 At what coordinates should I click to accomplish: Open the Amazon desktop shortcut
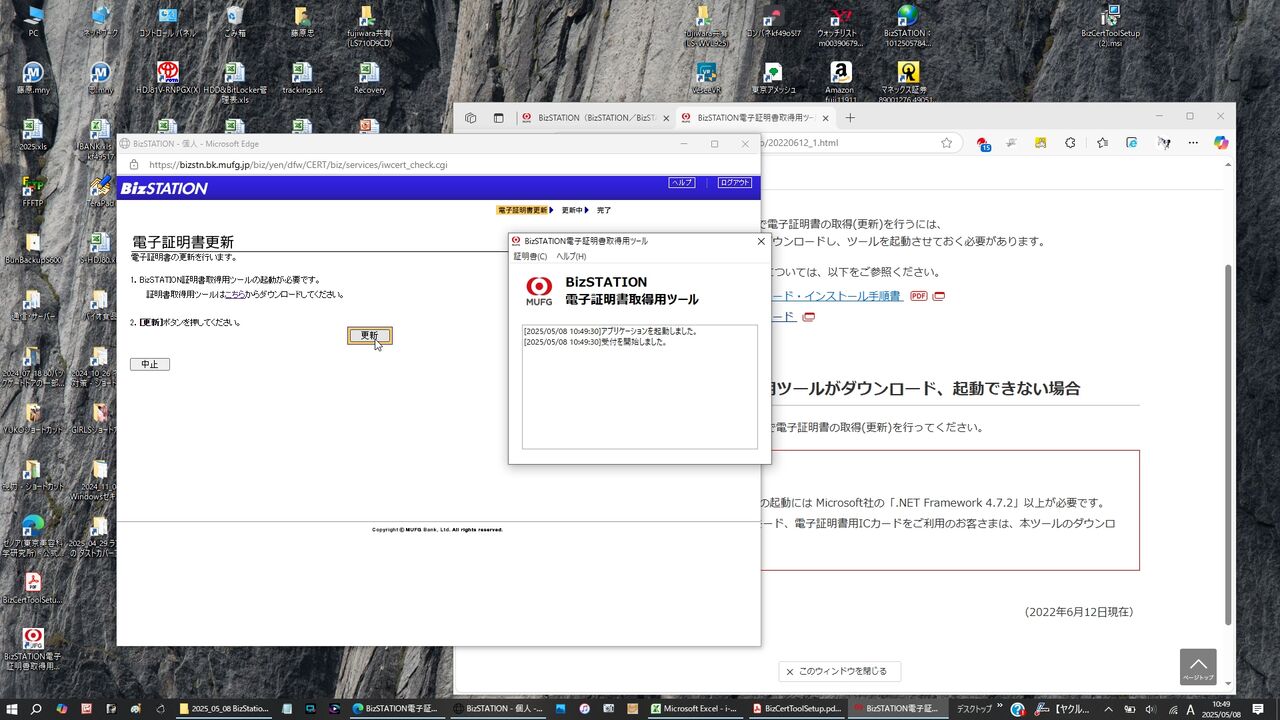840,82
